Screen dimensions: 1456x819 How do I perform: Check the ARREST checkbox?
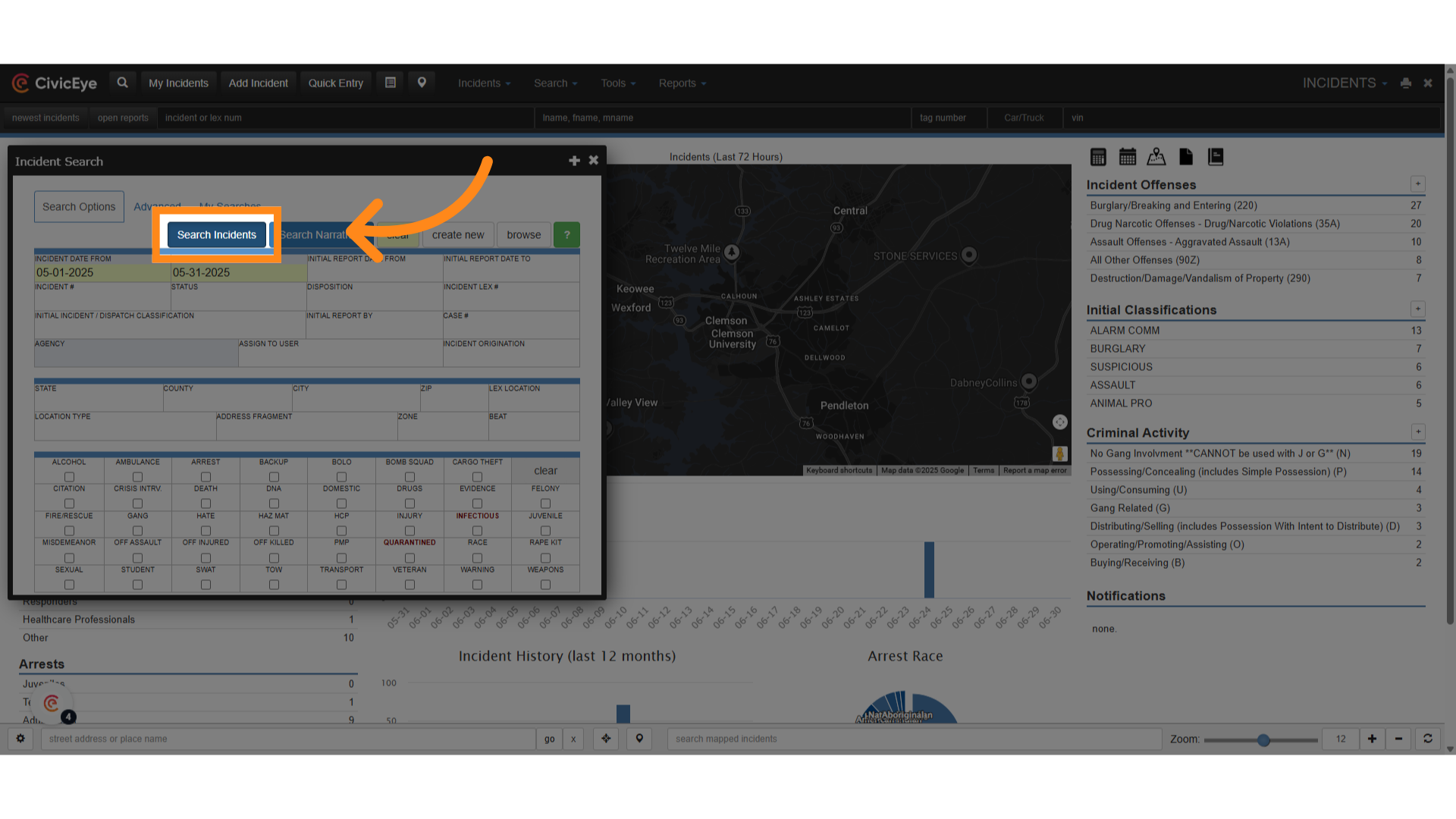(x=206, y=477)
